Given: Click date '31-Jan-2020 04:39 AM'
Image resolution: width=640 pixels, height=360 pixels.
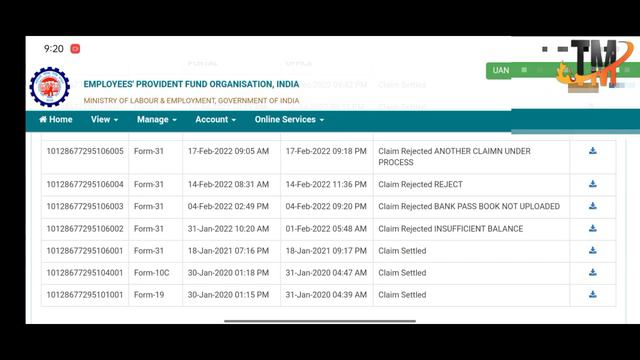Looking at the screenshot, I should (x=326, y=295).
